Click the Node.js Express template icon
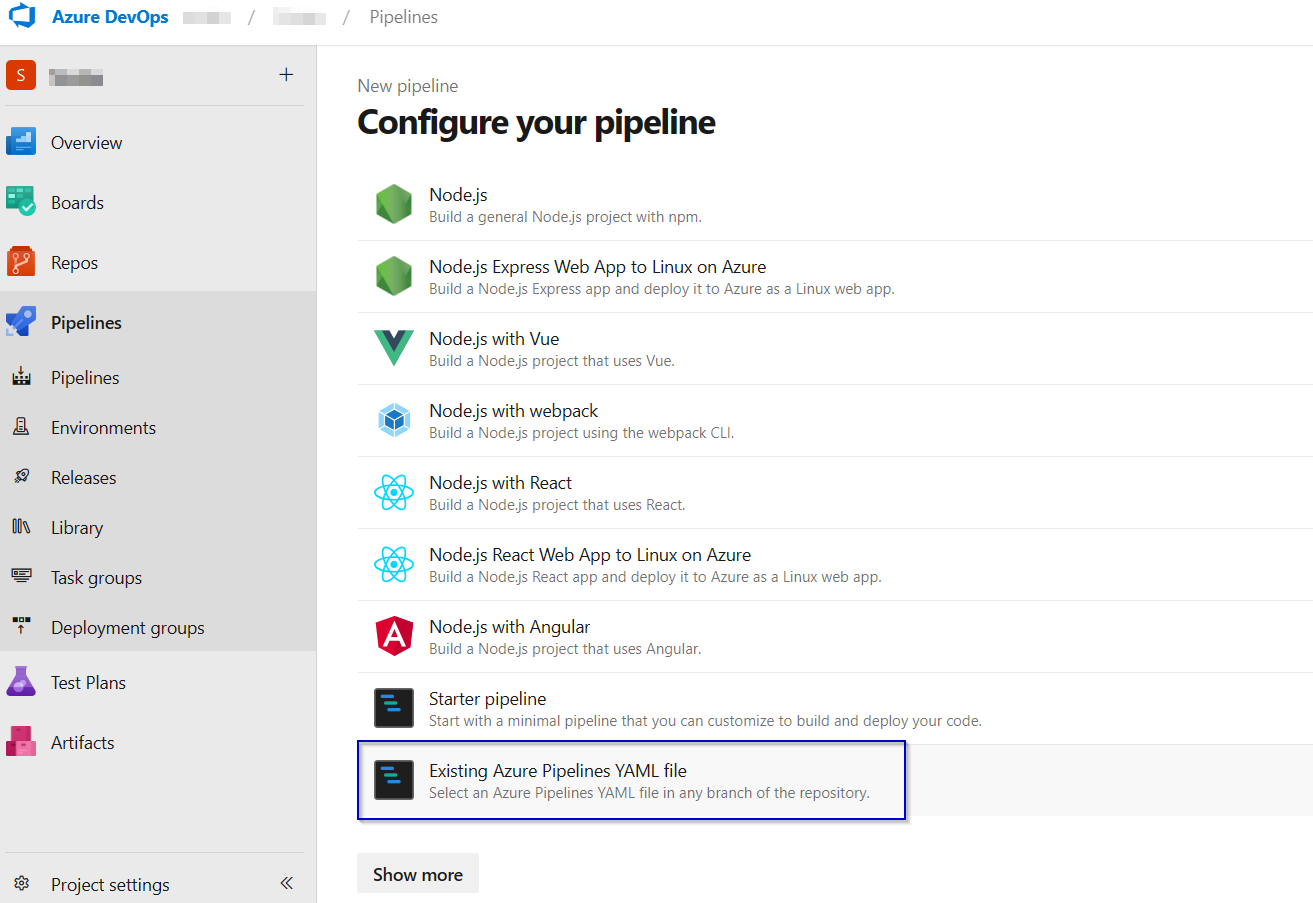 tap(394, 276)
